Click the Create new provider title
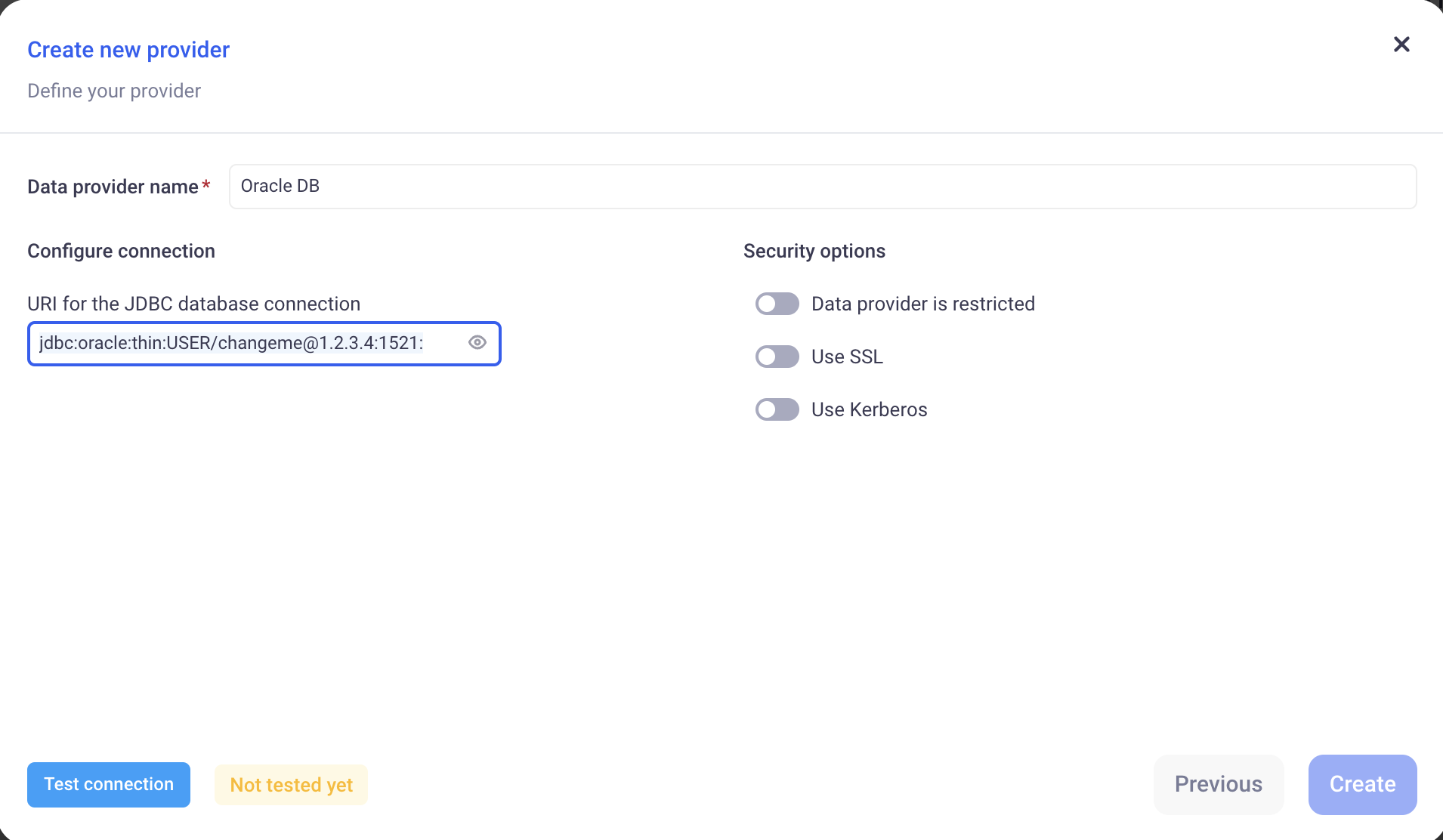1443x840 pixels. click(128, 50)
